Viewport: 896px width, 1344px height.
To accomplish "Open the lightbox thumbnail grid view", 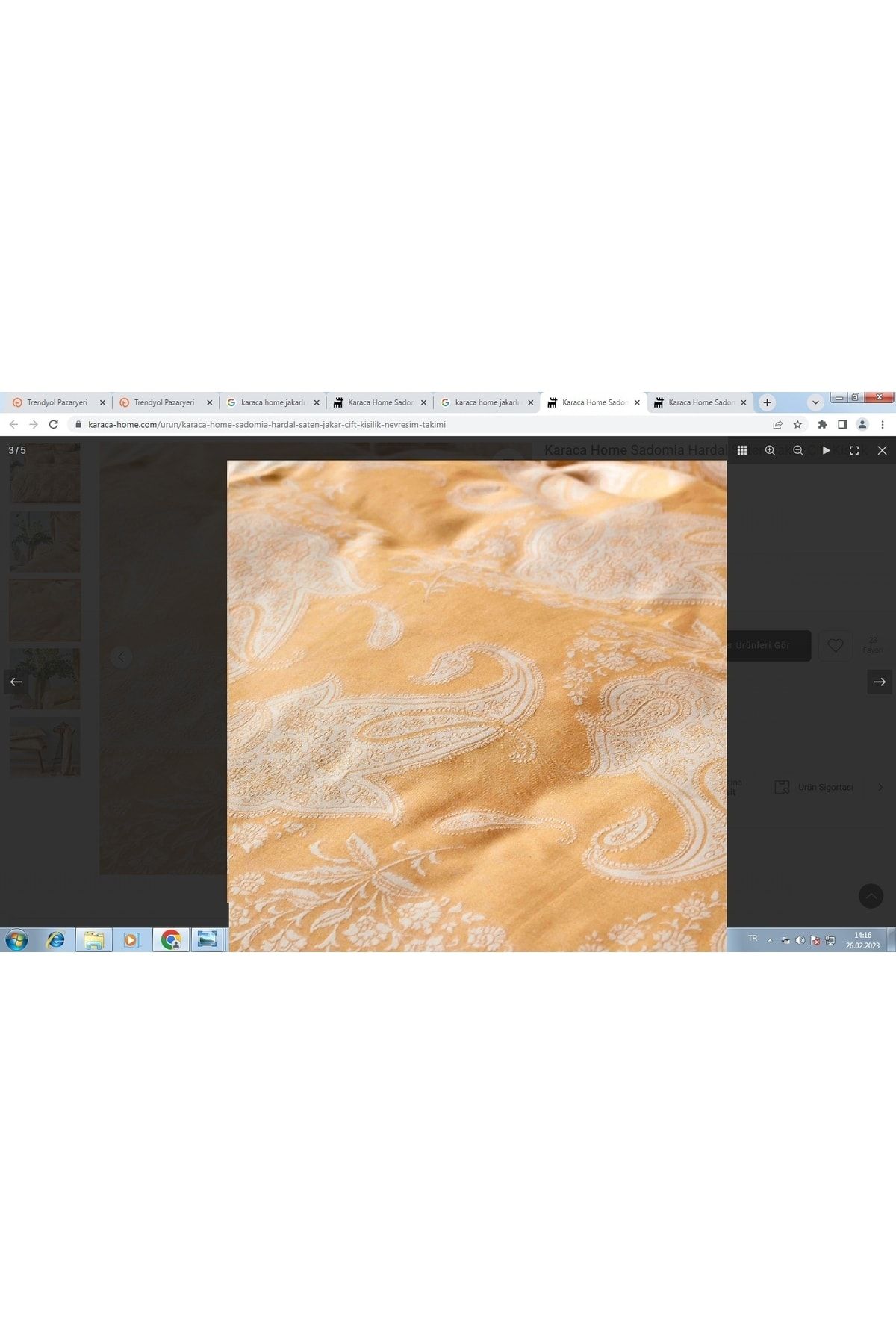I will [x=741, y=450].
